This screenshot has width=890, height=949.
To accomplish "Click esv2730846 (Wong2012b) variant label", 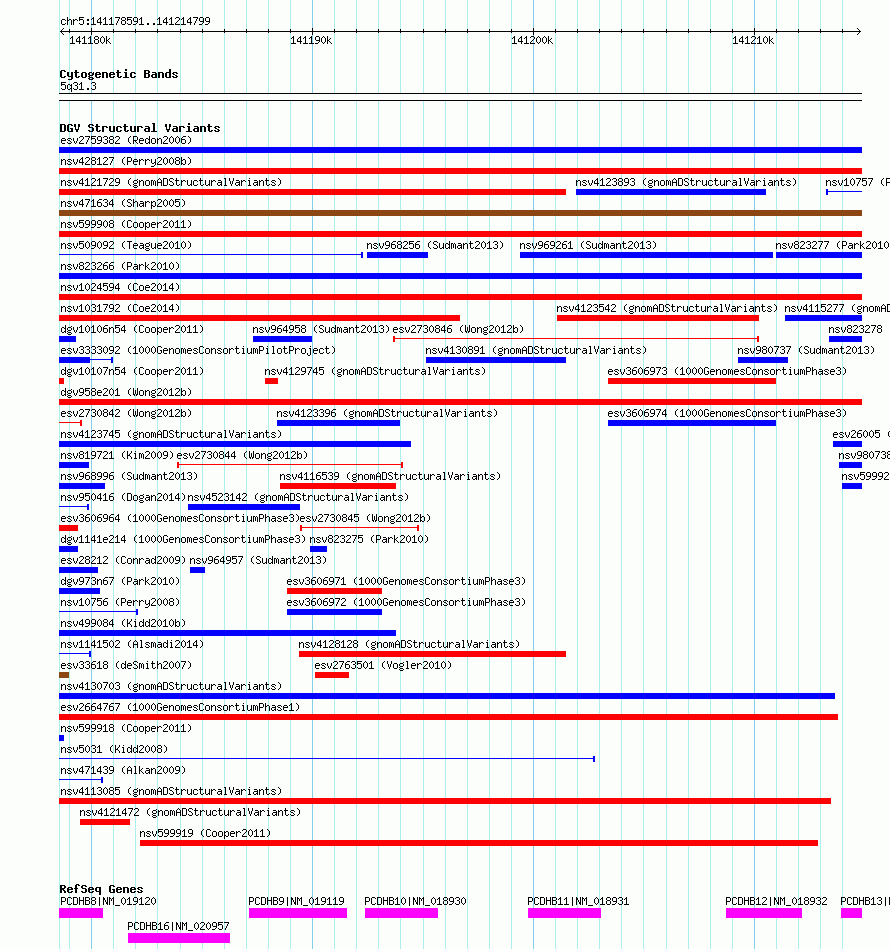I will pos(459,329).
